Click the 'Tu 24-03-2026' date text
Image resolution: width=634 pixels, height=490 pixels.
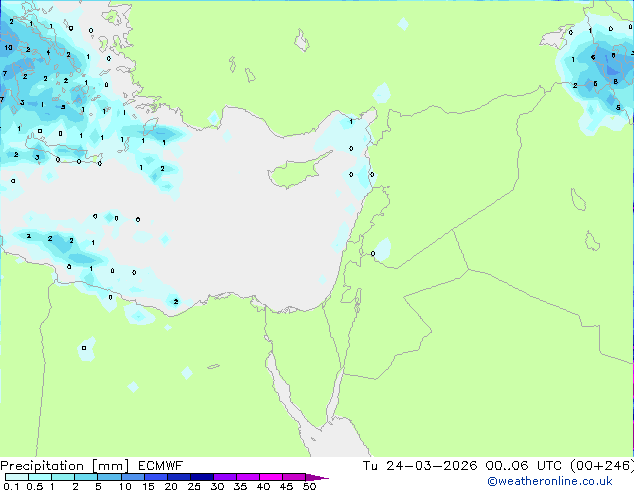pyautogui.click(x=420, y=466)
